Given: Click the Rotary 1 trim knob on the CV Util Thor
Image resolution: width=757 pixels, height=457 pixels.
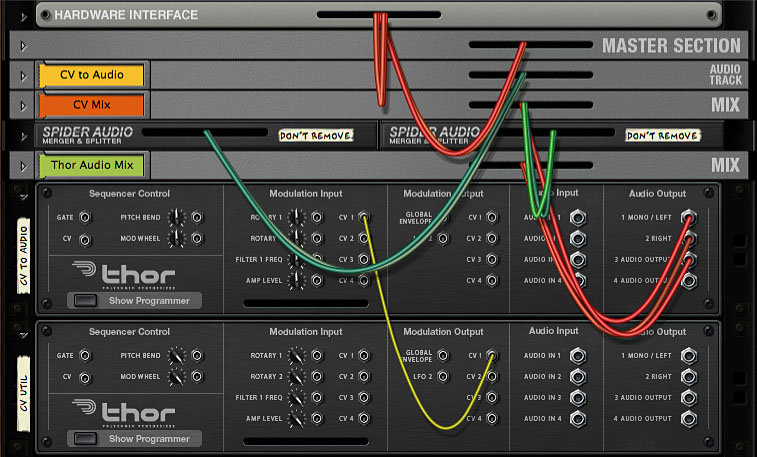Looking at the screenshot, I should click(296, 355).
